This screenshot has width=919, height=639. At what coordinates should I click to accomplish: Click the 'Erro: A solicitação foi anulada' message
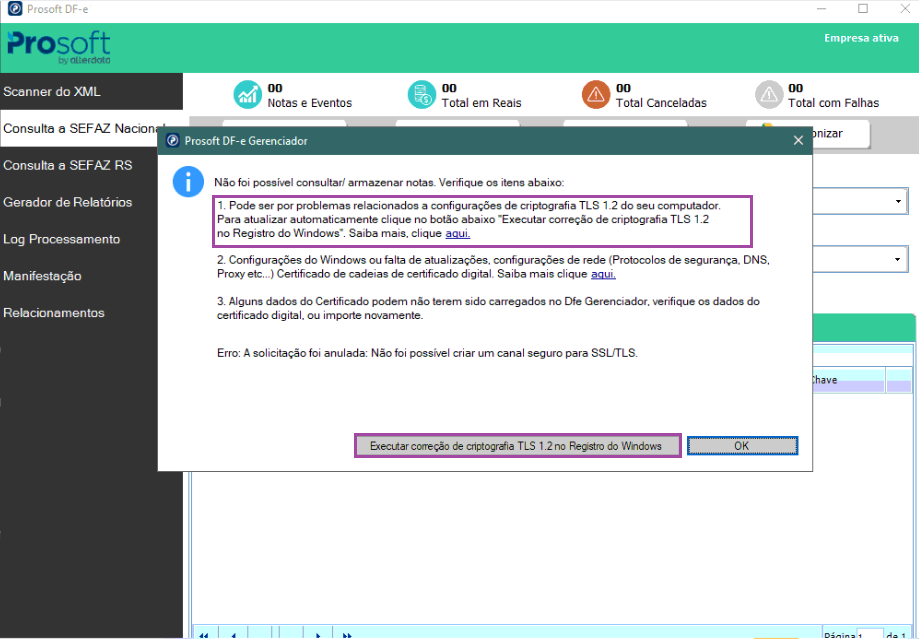[x=427, y=353]
